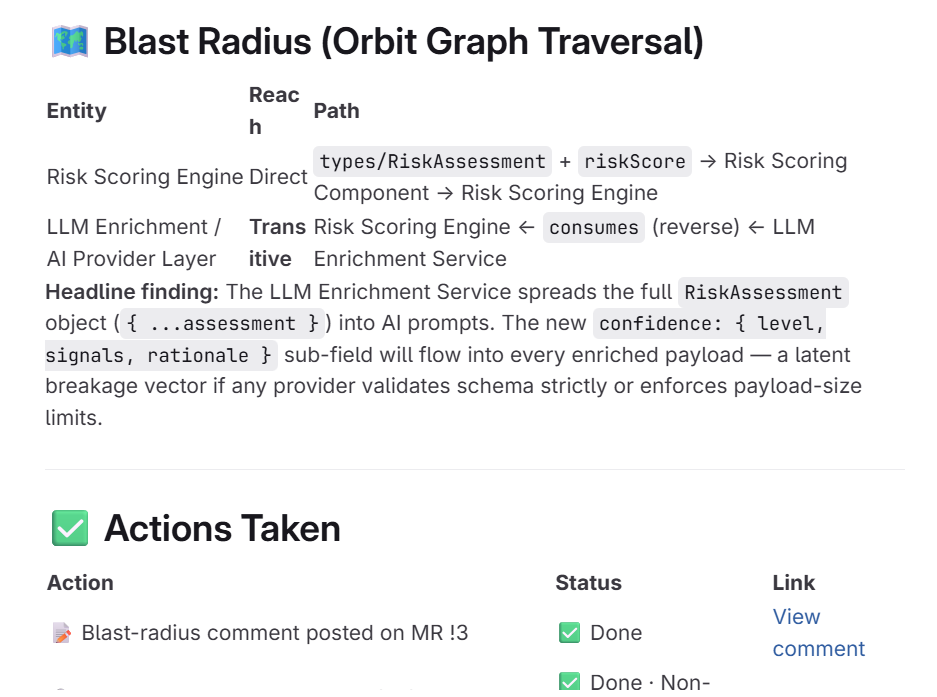Click the { ...assessment } code snippet
The image size is (937, 697).
[222, 323]
